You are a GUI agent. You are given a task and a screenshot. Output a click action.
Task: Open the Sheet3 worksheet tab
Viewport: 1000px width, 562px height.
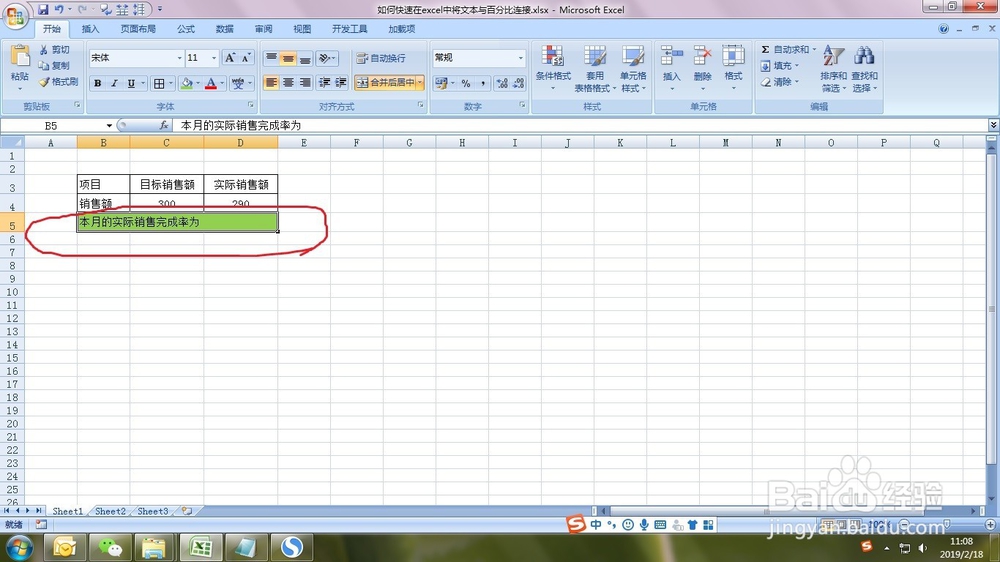tap(153, 511)
